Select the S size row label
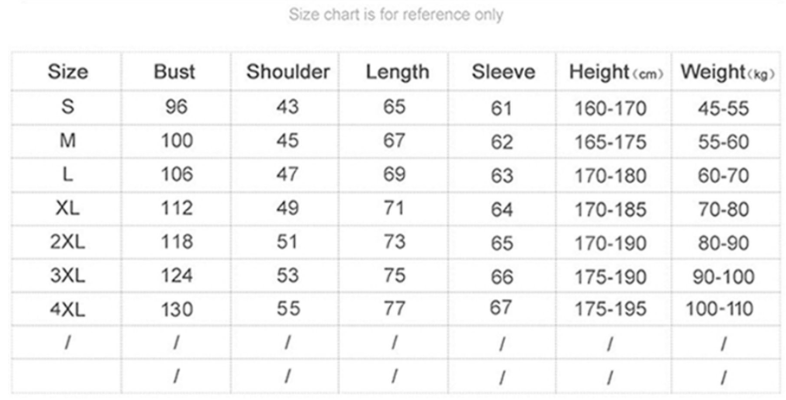This screenshot has height=400, width=786. pos(68,108)
